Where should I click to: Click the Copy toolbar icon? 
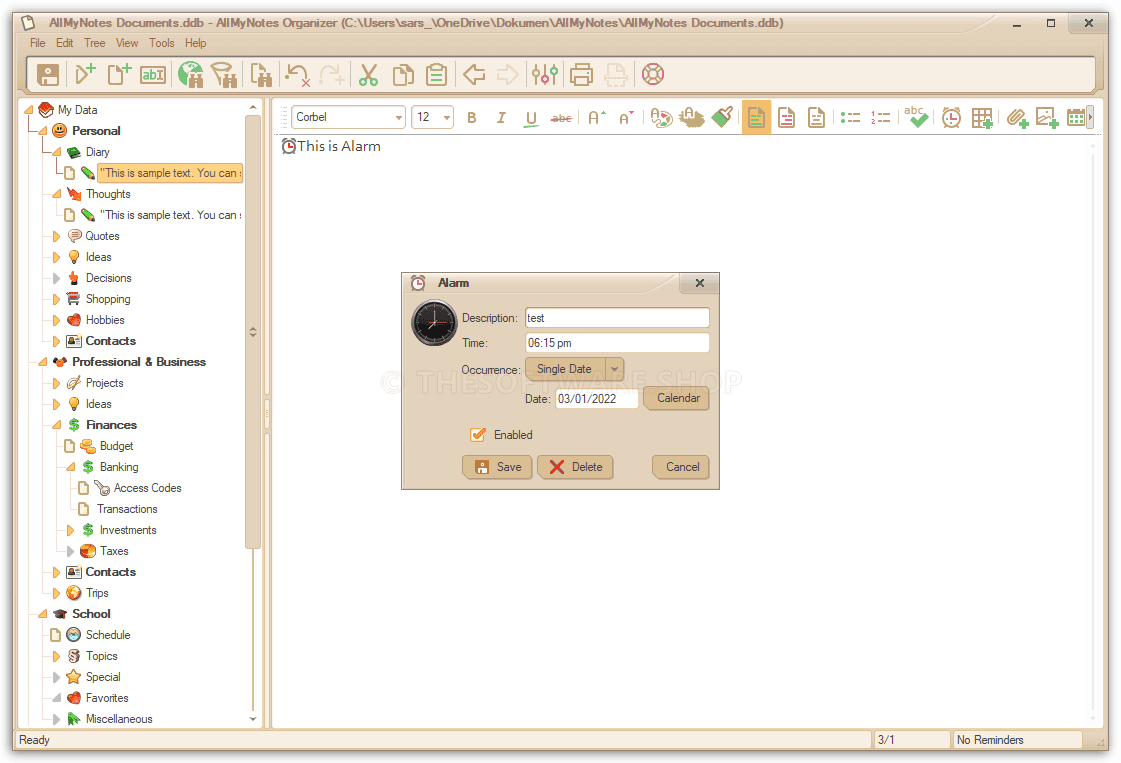pos(403,74)
